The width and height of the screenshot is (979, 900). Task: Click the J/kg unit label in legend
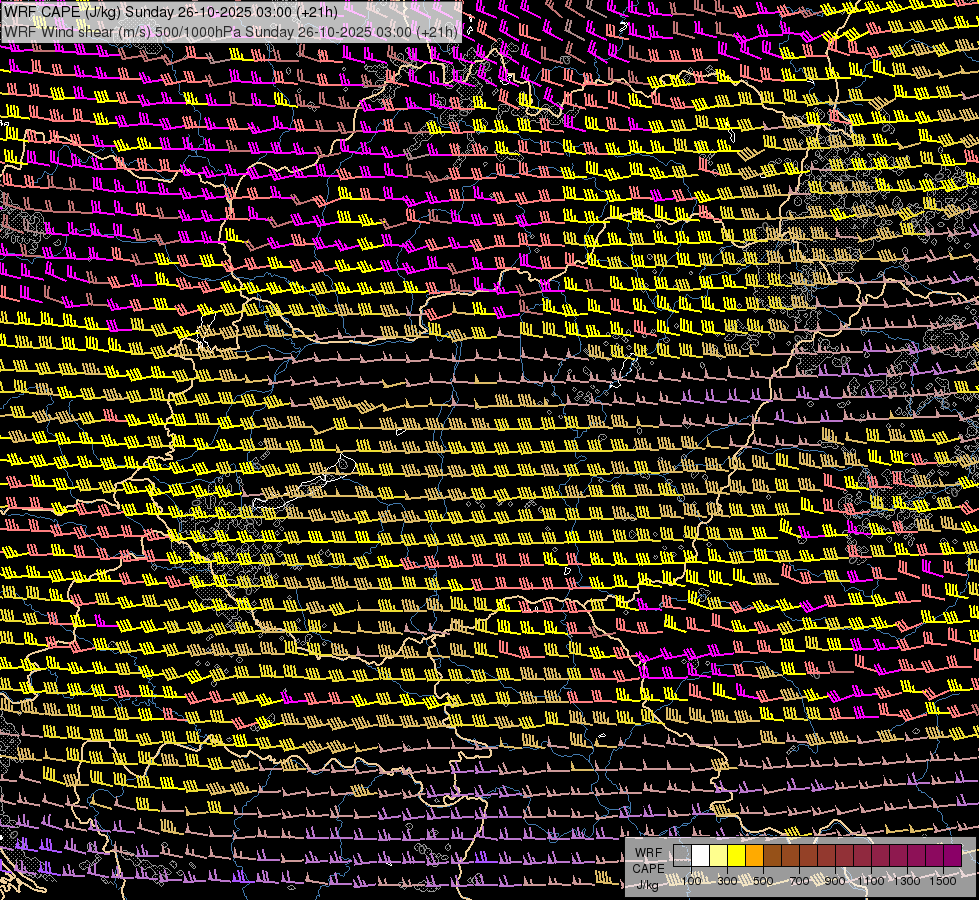point(647,884)
